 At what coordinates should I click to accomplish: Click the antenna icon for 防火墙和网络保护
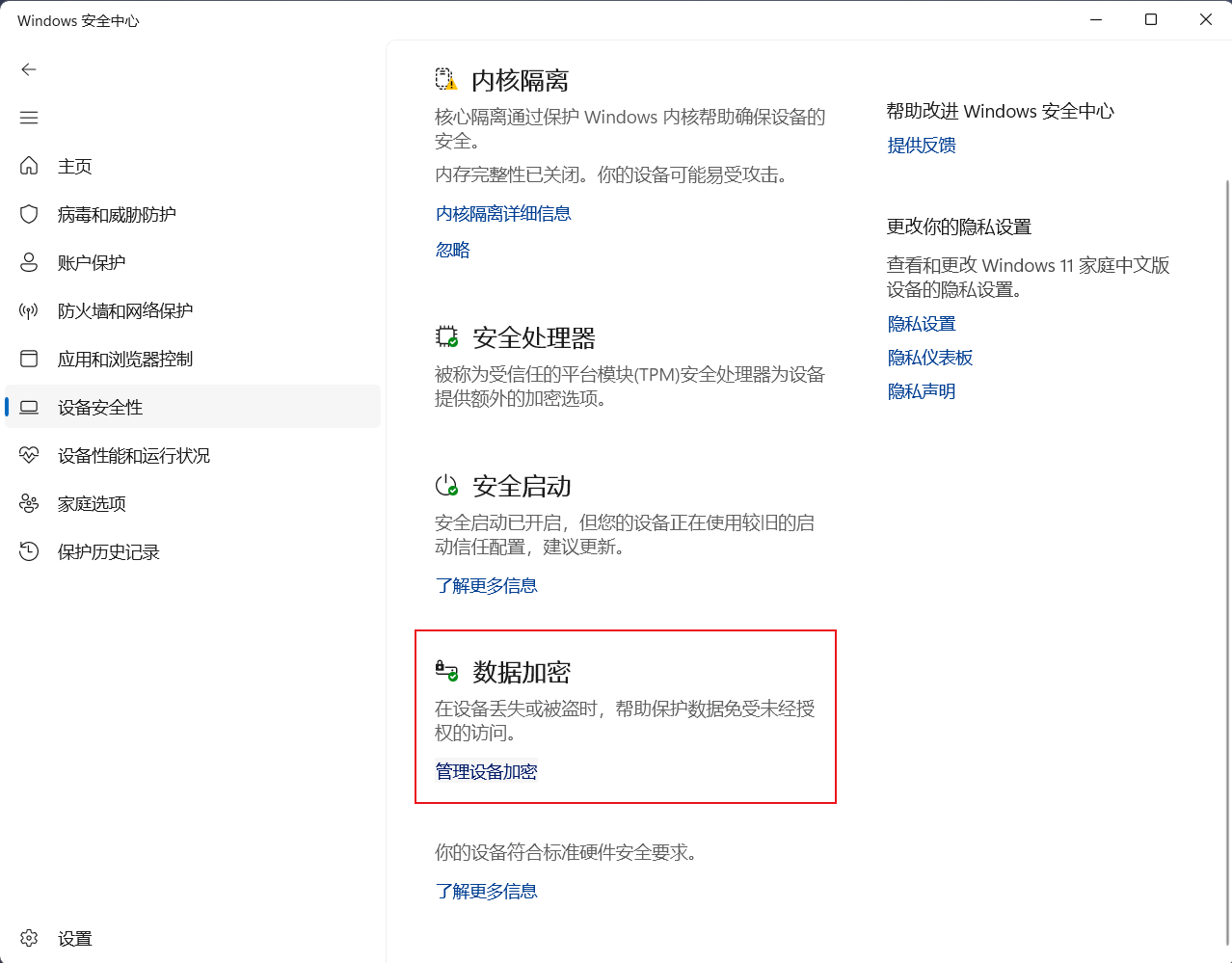(x=29, y=310)
